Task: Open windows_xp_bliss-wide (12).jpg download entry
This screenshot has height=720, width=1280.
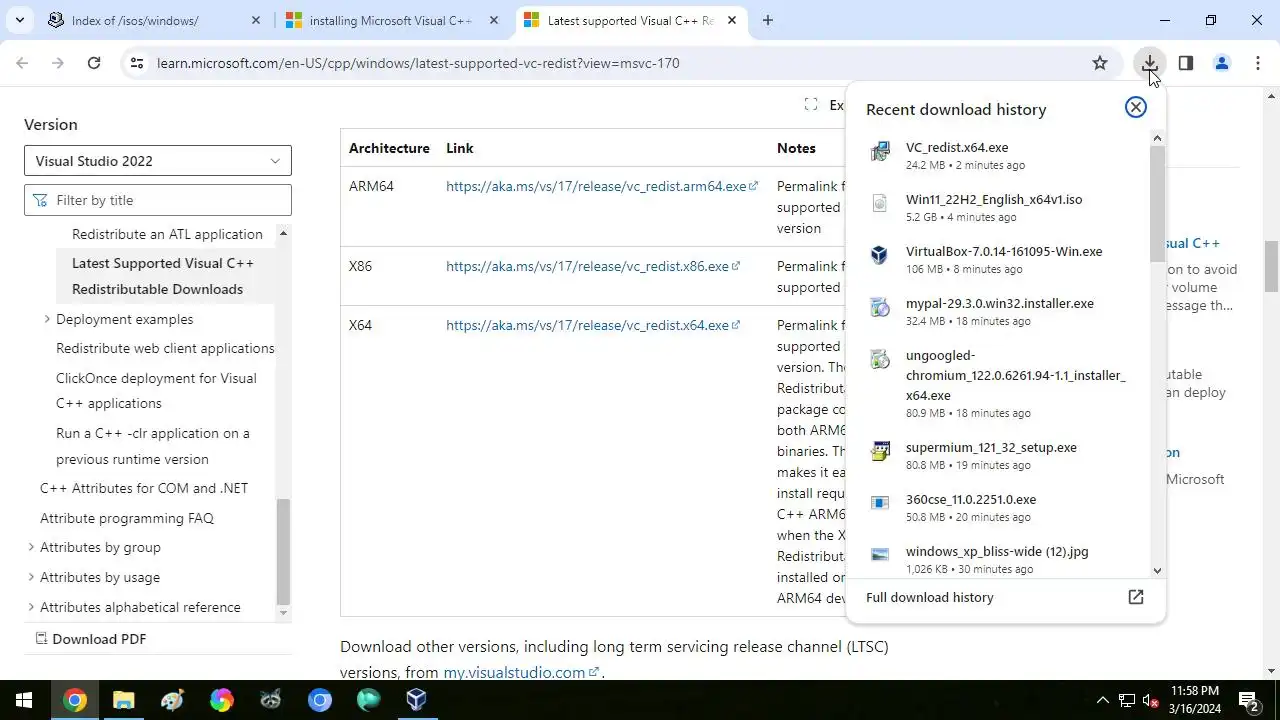Action: 998,559
